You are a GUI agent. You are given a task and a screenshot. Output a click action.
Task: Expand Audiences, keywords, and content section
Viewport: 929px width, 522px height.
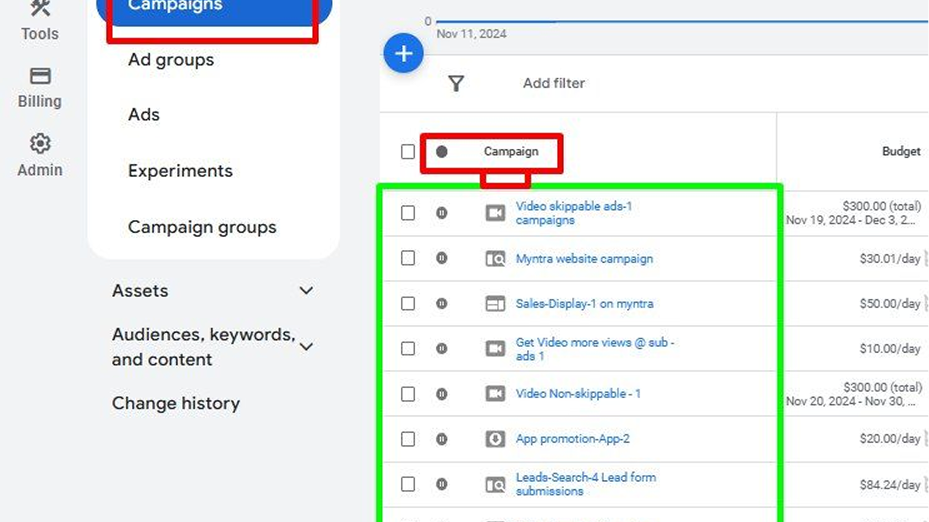[306, 347]
